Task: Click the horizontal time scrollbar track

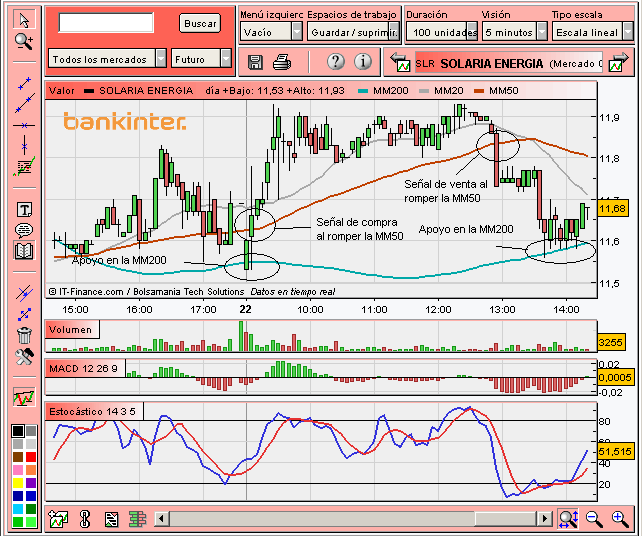Action: [353, 519]
